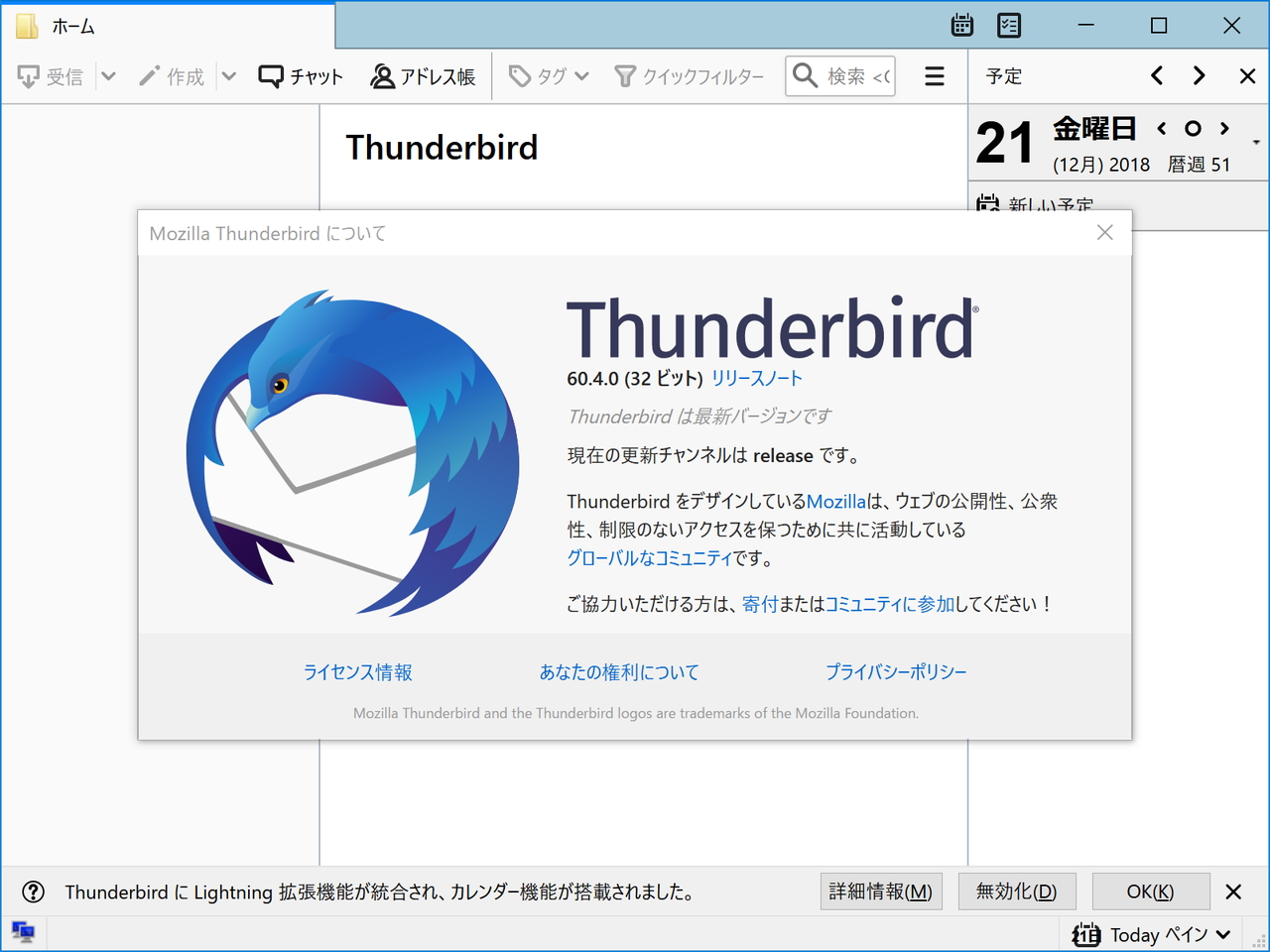Click the クイックフィルター funnel icon
The height and width of the screenshot is (952, 1270).
626,75
